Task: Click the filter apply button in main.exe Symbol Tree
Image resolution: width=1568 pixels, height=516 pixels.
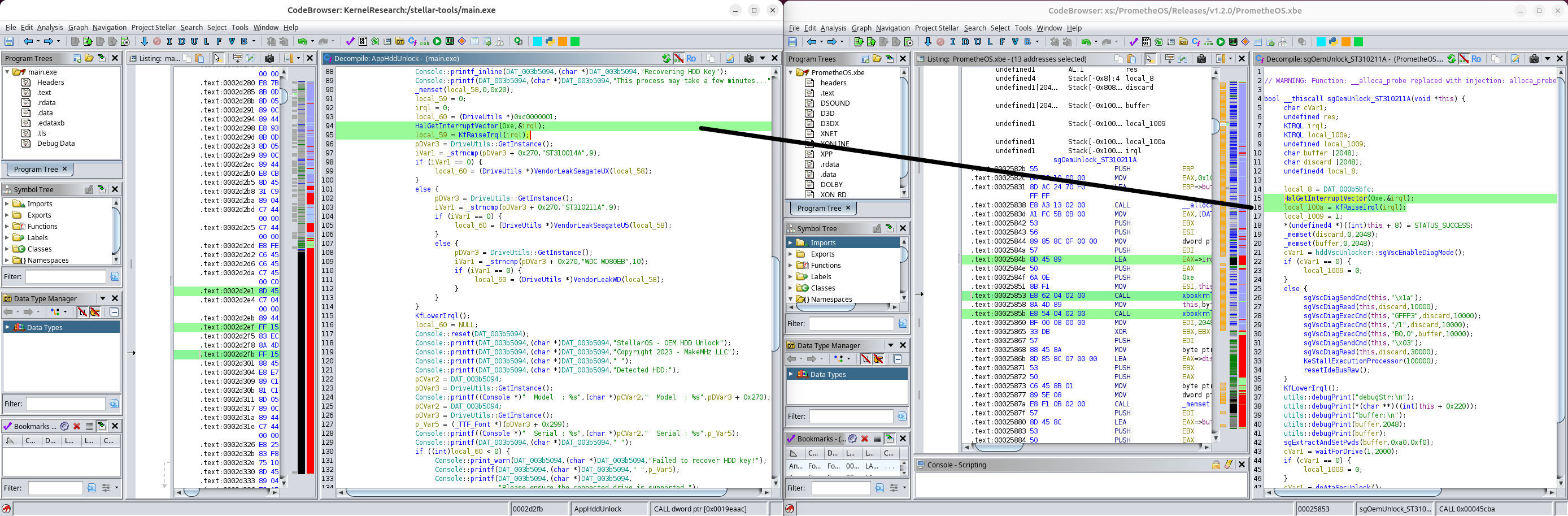Action: pos(115,276)
